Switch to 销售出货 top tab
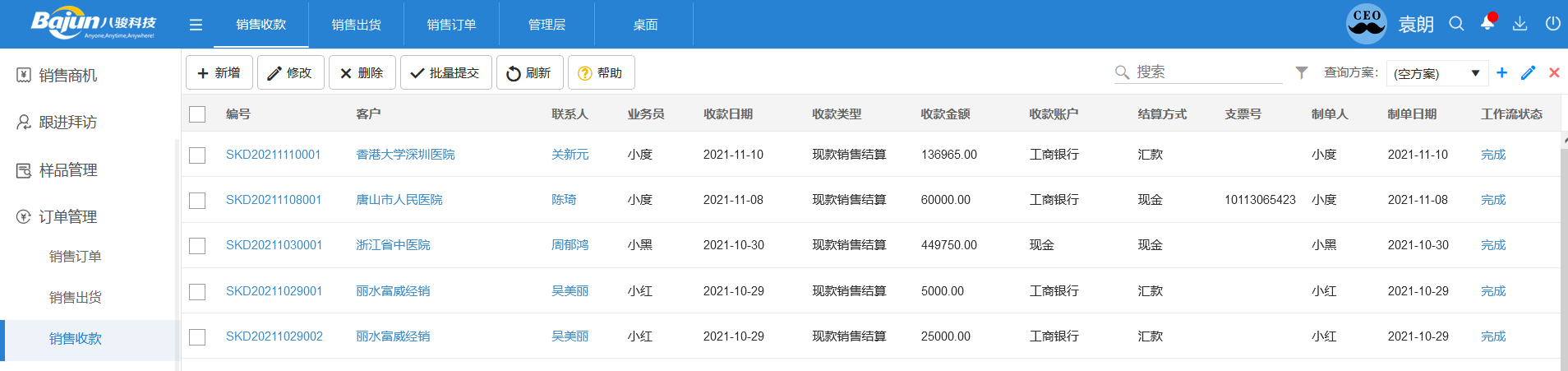Image resolution: width=1568 pixels, height=371 pixels. [x=356, y=25]
